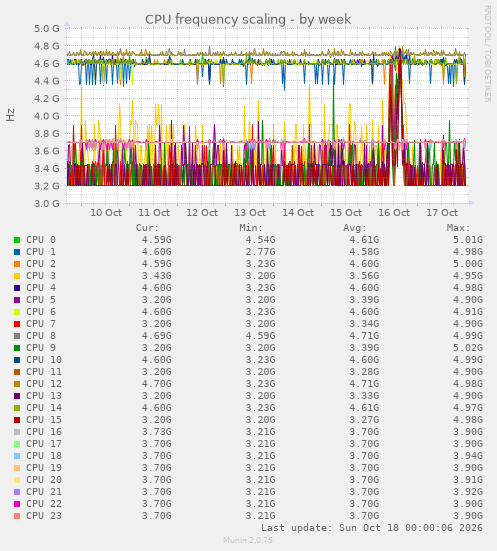The height and width of the screenshot is (551, 497).
Task: Click the CPU 11 legend label
Action: pyautogui.click(x=44, y=371)
